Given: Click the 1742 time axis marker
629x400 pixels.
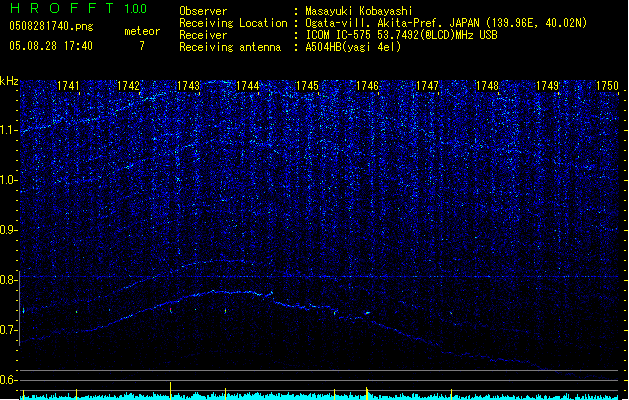Looking at the screenshot, I should (x=128, y=86).
